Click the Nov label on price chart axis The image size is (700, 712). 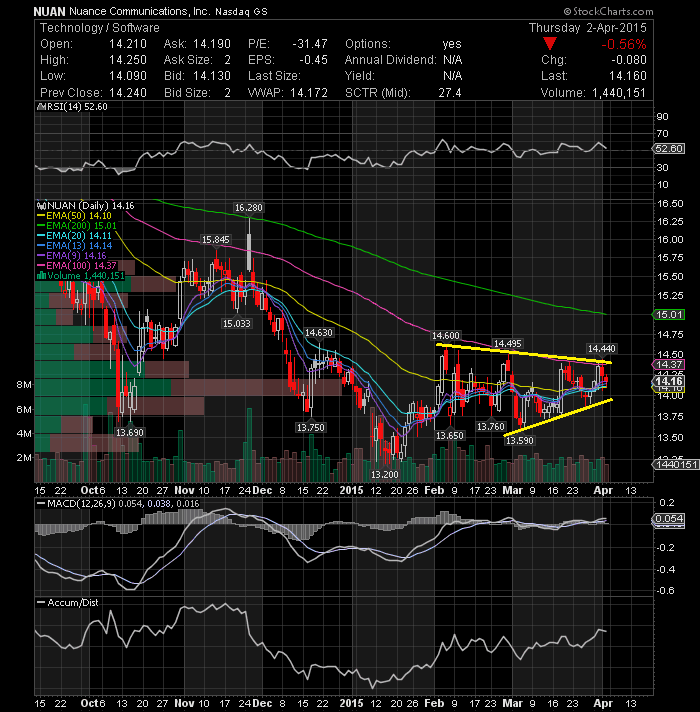point(184,490)
